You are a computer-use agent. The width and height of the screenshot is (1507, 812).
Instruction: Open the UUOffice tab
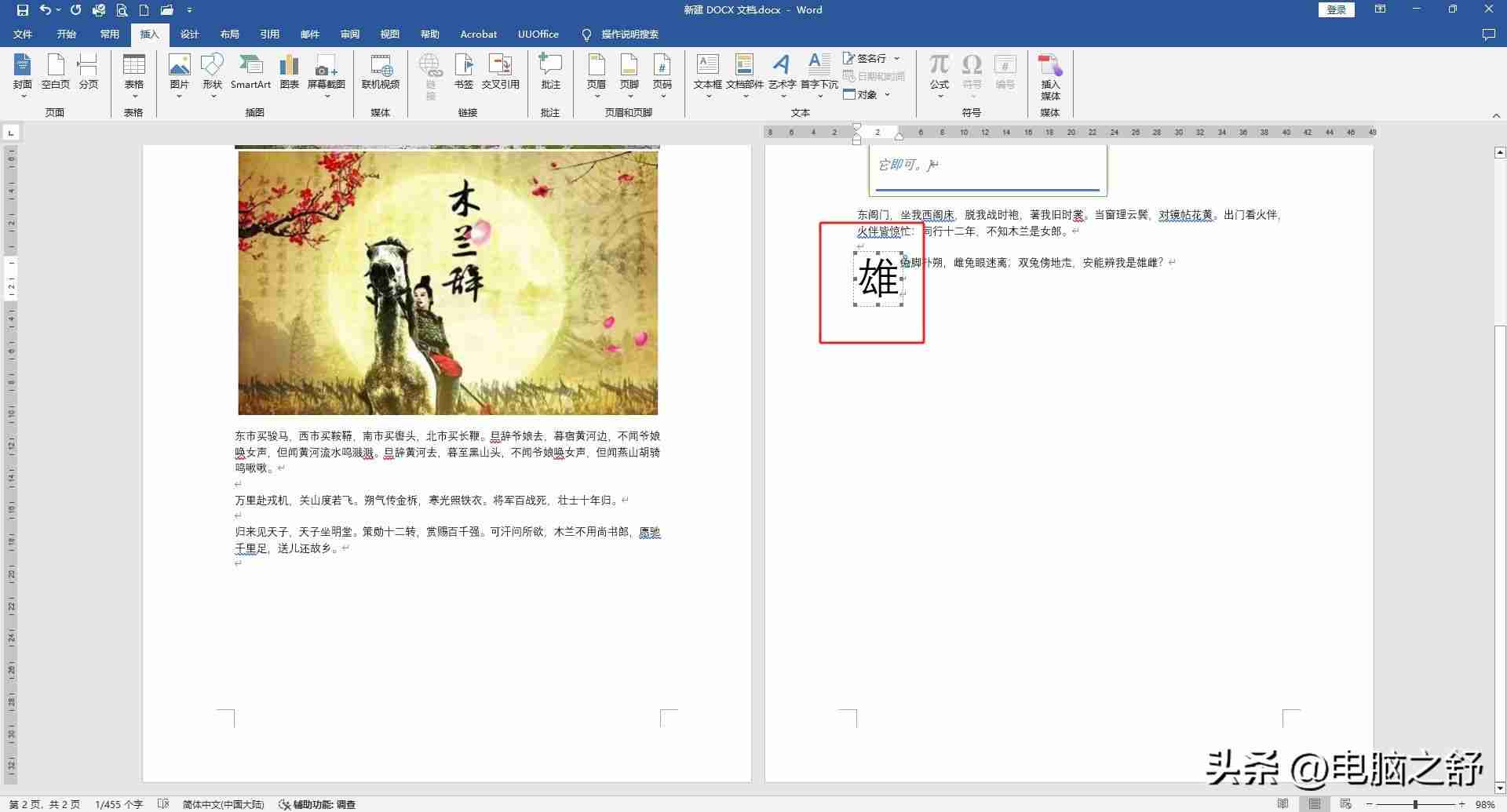[x=538, y=34]
